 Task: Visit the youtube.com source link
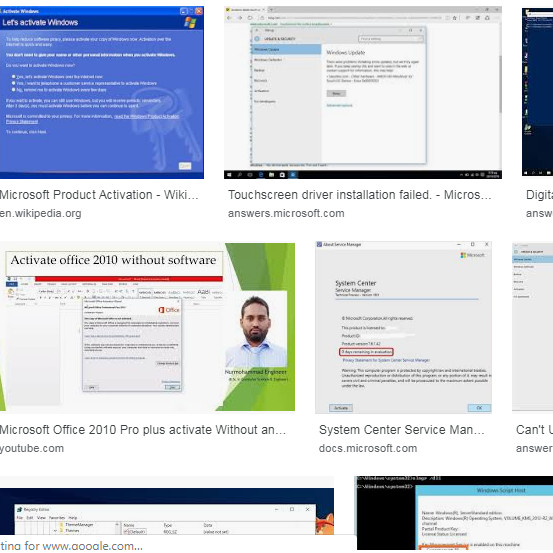(x=32, y=448)
